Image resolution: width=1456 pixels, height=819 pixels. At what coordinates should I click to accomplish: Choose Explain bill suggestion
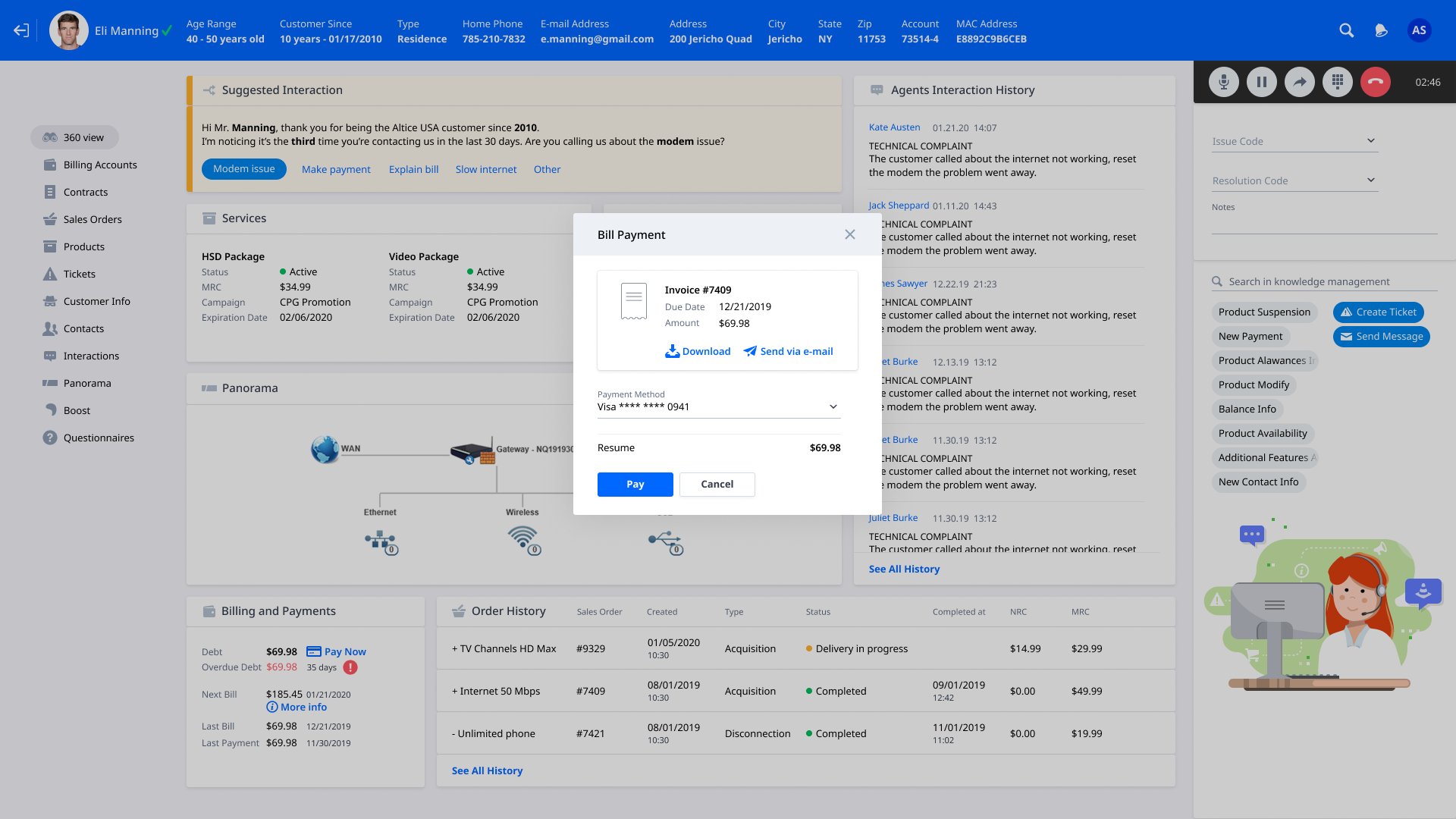[x=413, y=169]
